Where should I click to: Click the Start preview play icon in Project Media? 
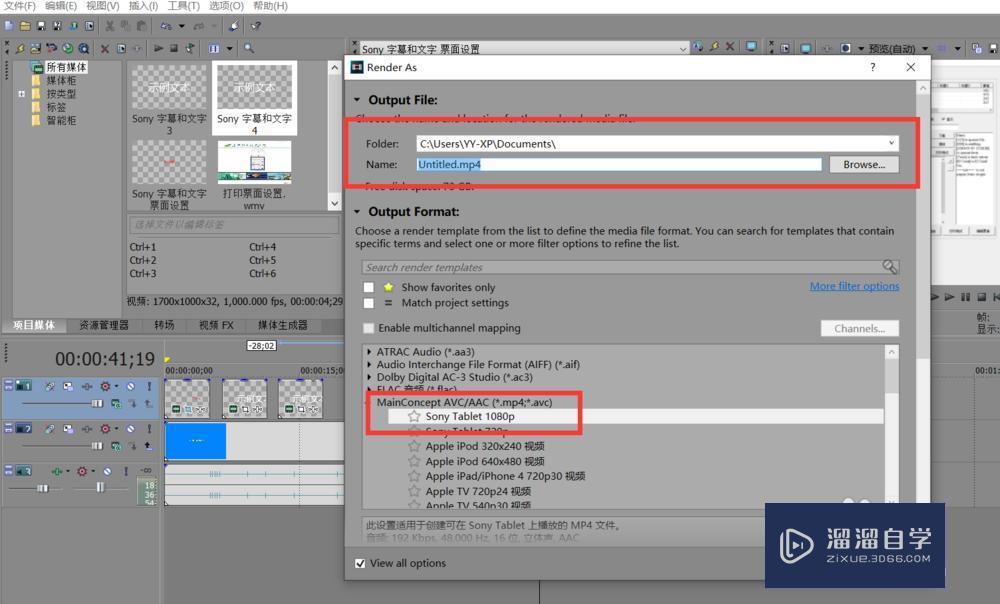pos(158,48)
